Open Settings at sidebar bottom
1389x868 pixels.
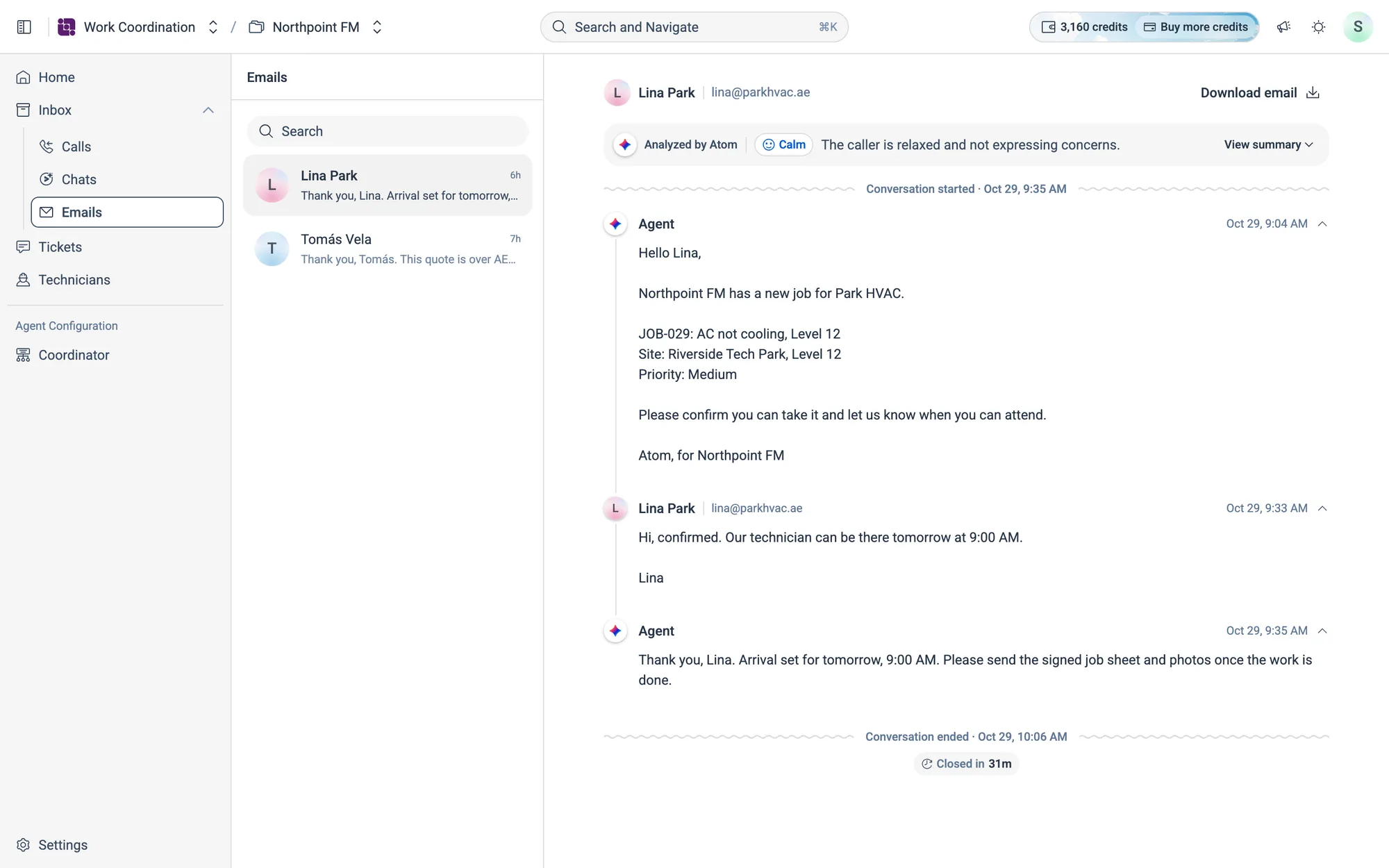click(x=115, y=844)
